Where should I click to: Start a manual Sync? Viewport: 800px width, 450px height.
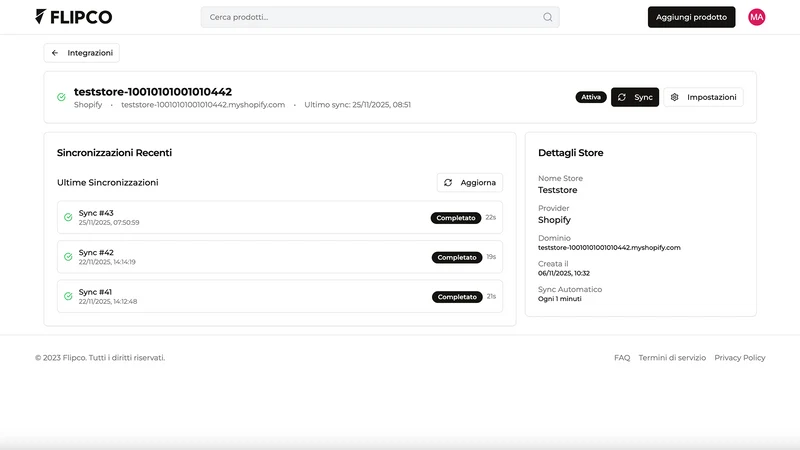(635, 97)
